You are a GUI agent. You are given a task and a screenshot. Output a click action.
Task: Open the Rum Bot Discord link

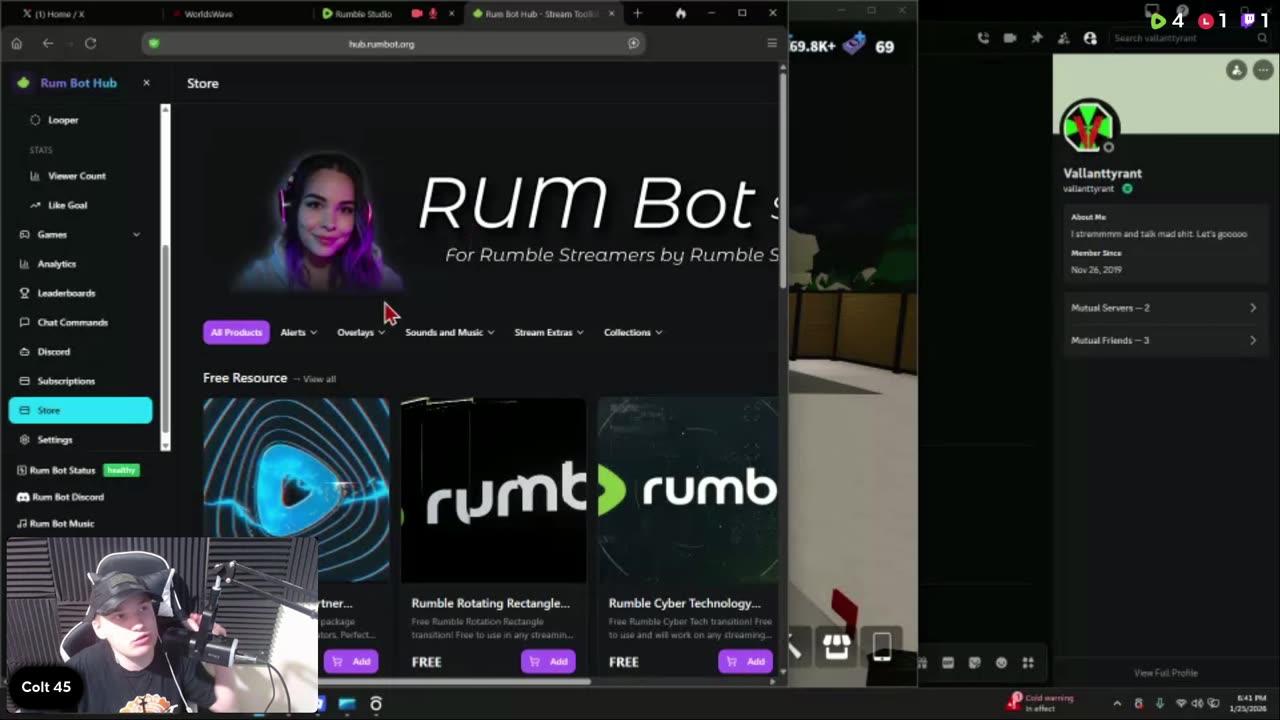pos(60,497)
